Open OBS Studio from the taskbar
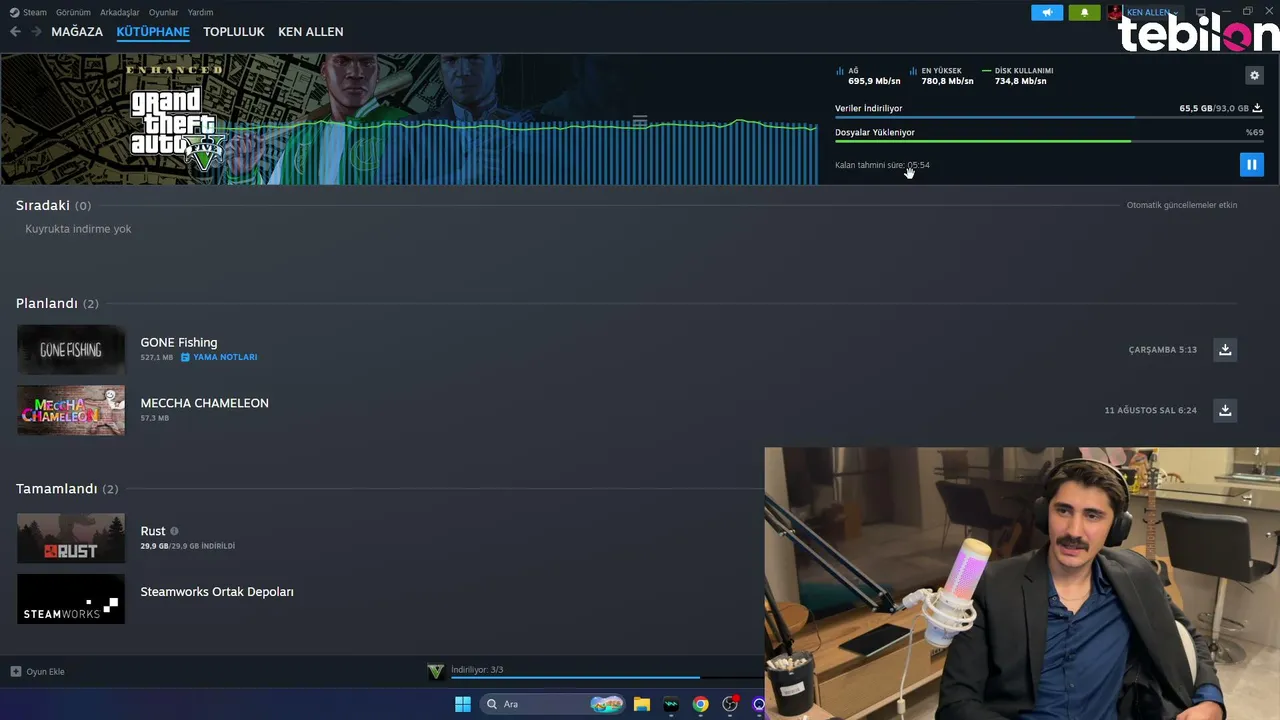The width and height of the screenshot is (1280, 720). tap(730, 704)
